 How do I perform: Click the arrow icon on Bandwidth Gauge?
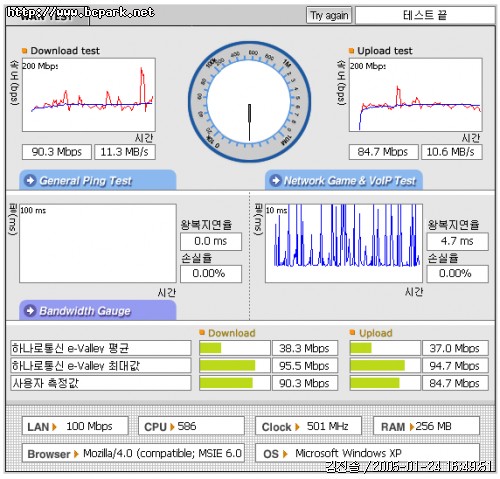[x=30, y=310]
